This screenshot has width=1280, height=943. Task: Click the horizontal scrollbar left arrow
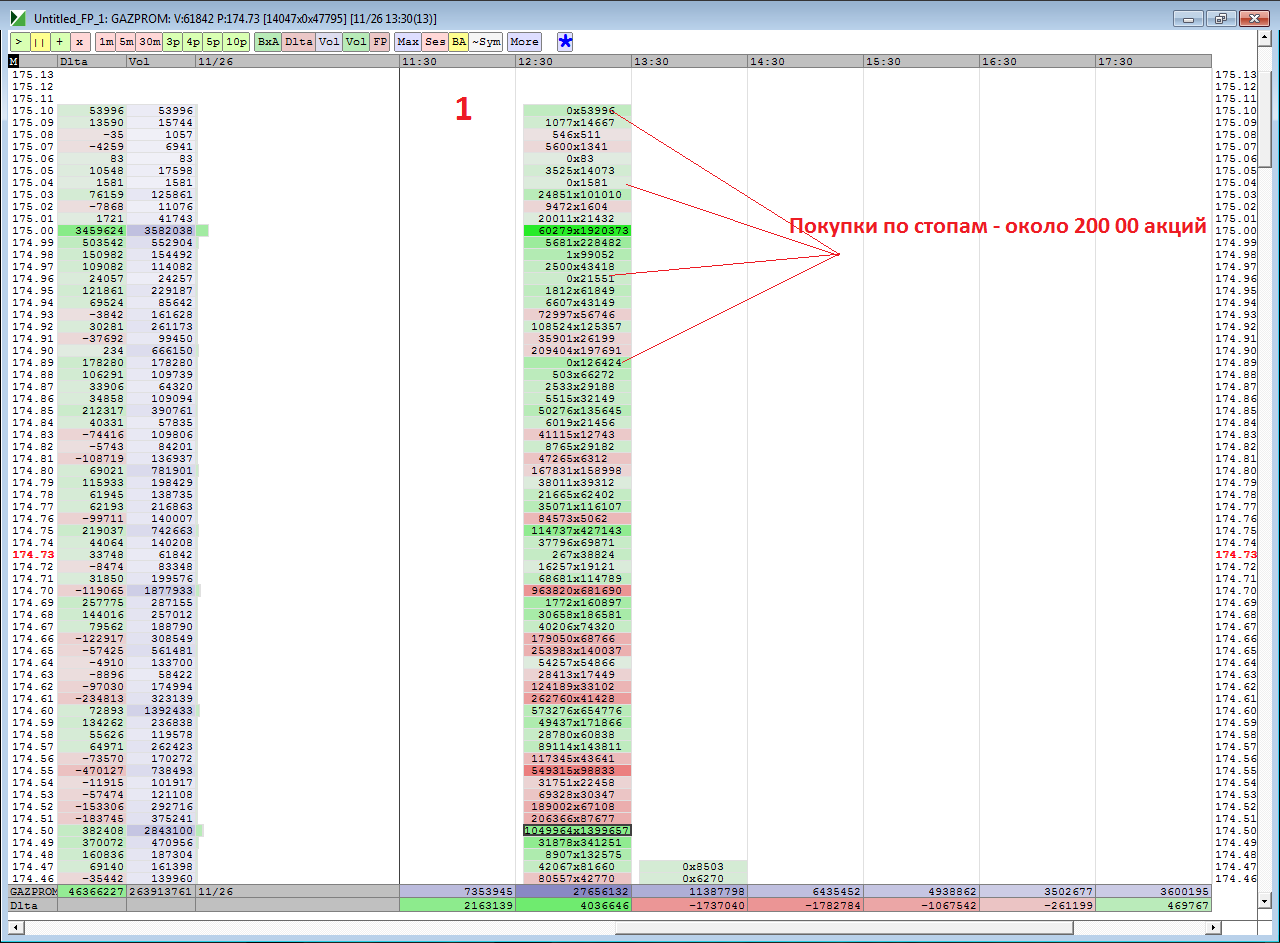(x=16, y=927)
